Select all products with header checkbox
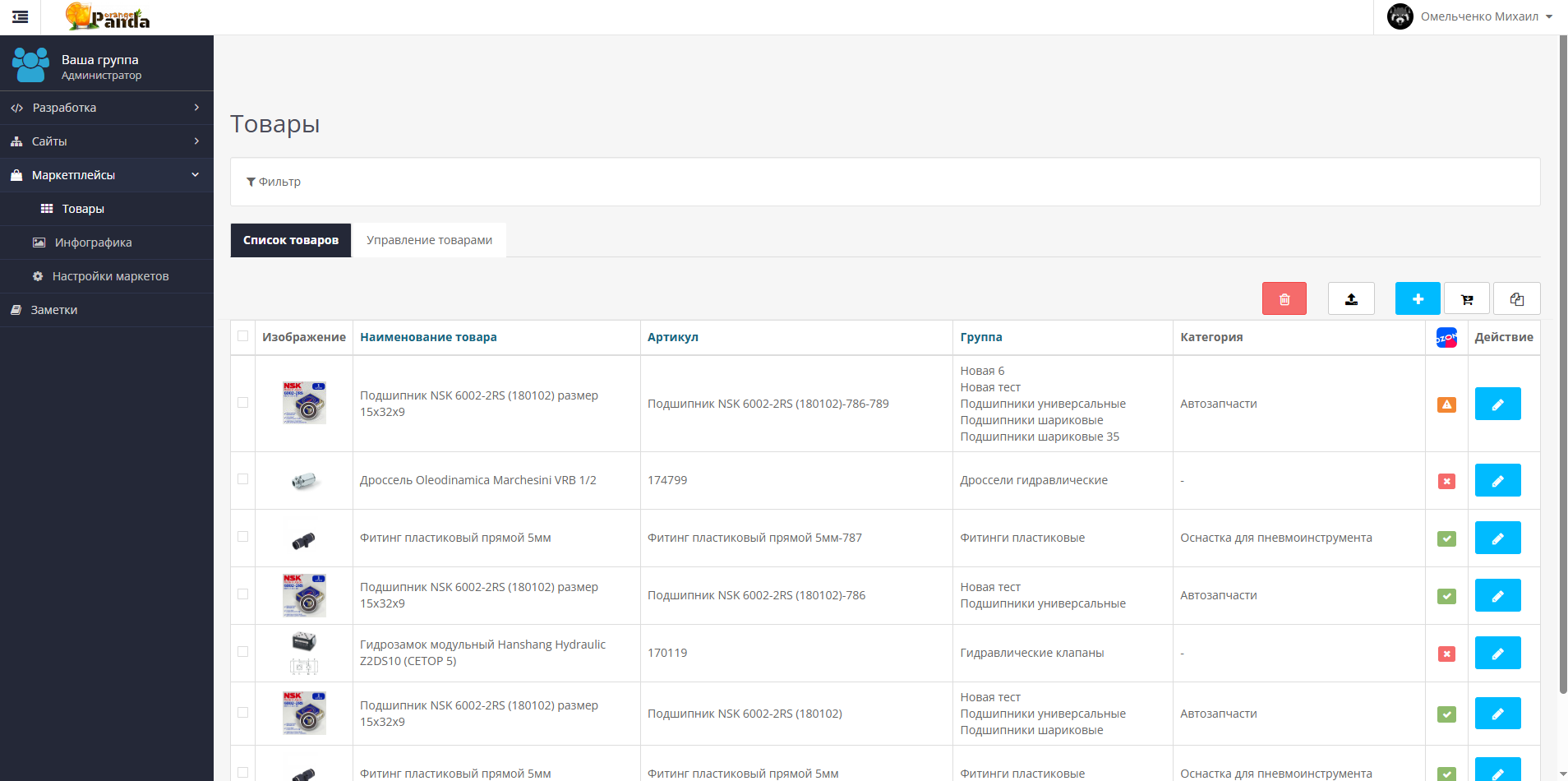The width and height of the screenshot is (1568, 781). click(242, 335)
